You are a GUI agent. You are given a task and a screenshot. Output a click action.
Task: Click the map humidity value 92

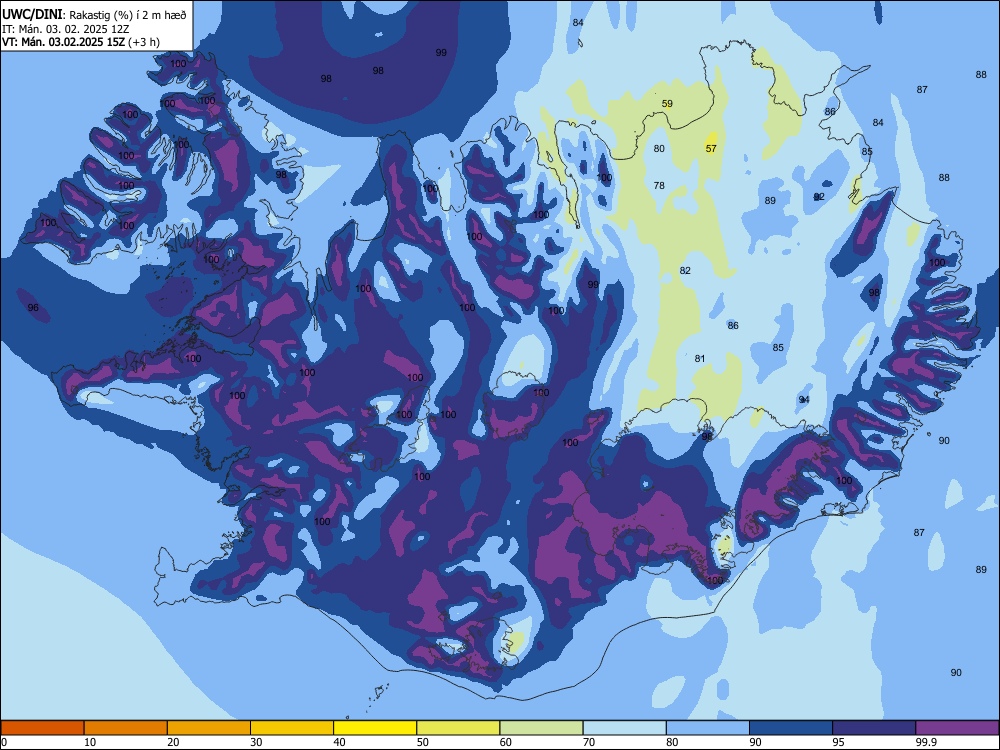pyautogui.click(x=820, y=196)
